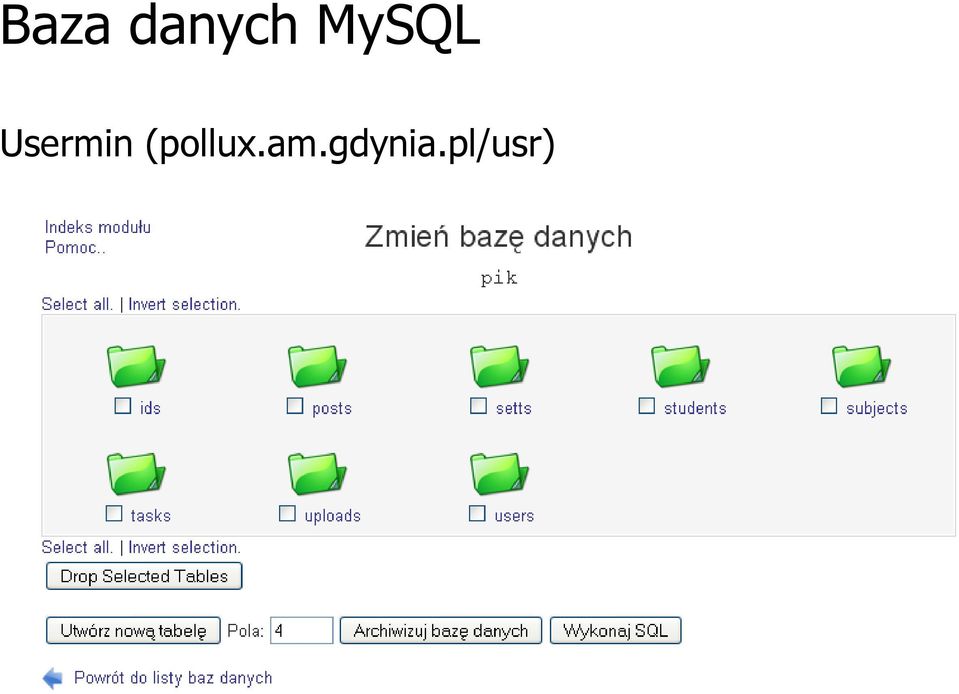The image size is (959, 694).
Task: Click top Select all. link
Action: [x=77, y=305]
